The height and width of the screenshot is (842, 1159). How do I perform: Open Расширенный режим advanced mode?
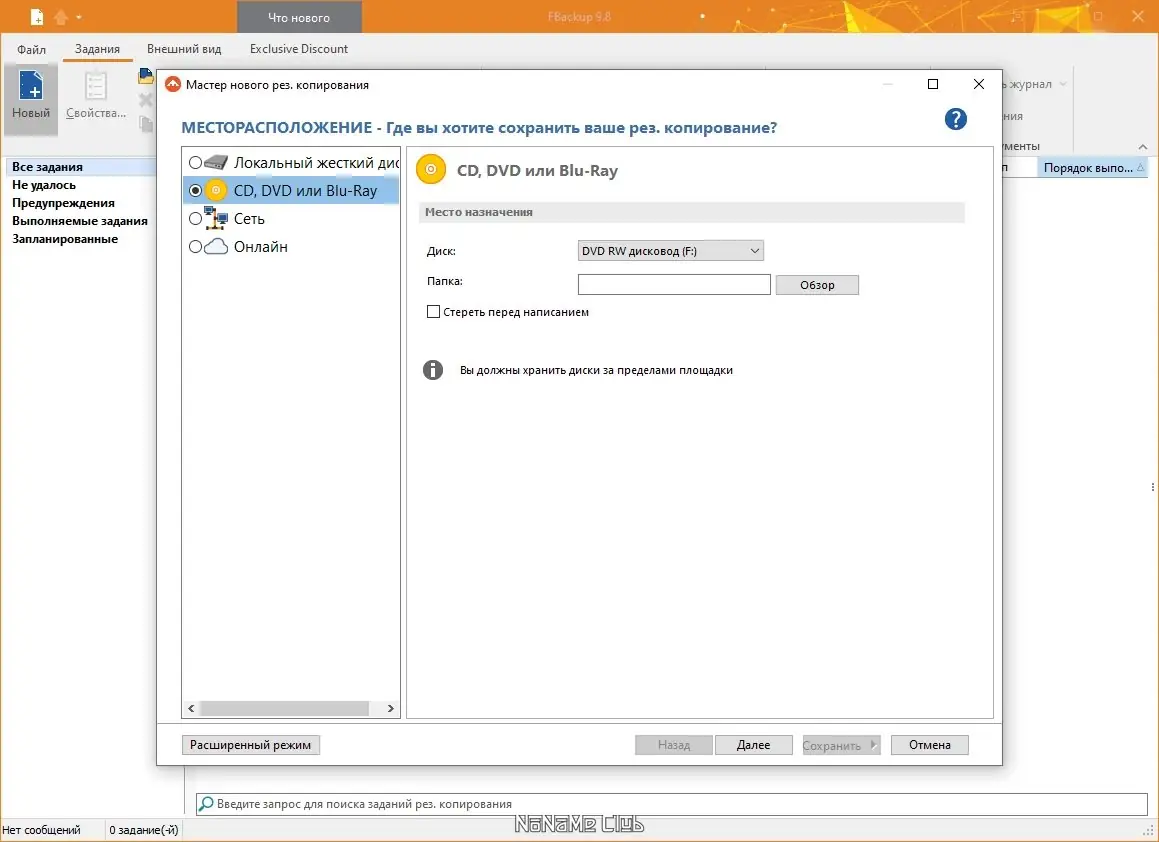pos(251,745)
